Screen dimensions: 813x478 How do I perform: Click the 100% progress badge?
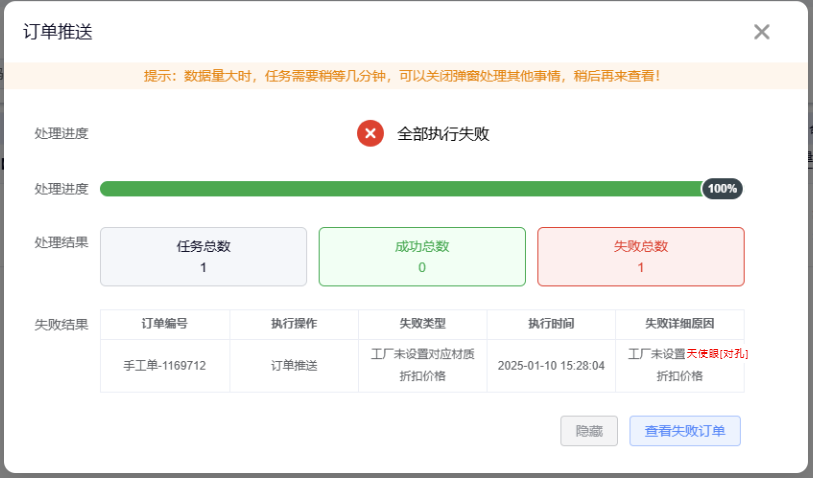pos(722,189)
